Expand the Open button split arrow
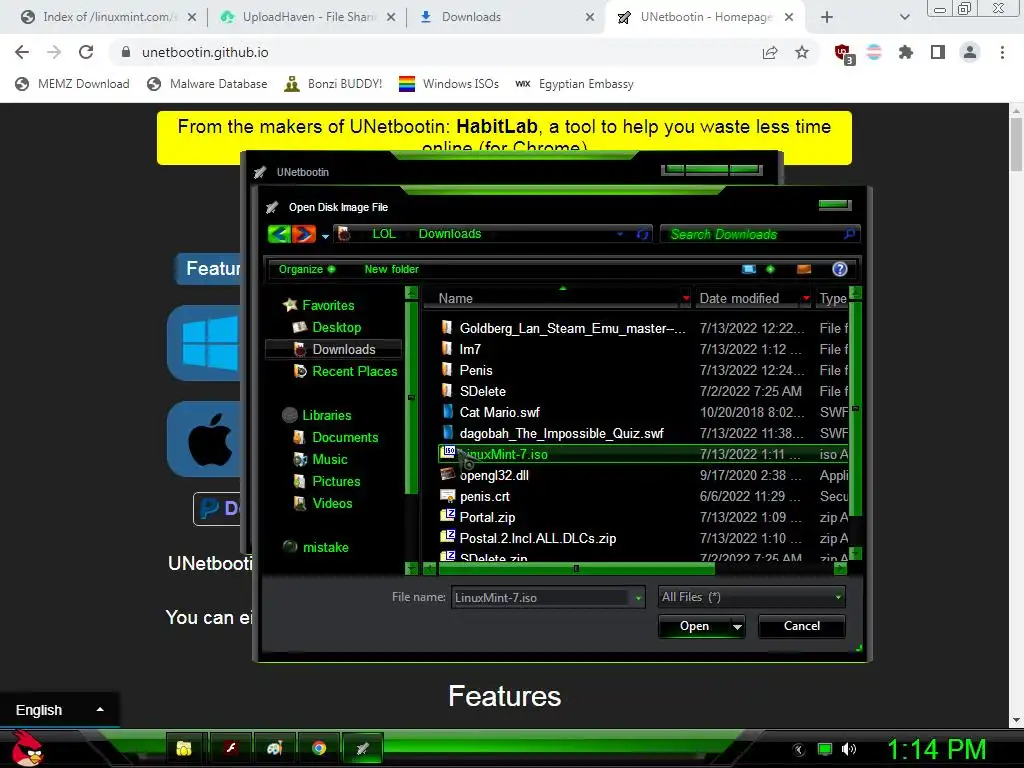 (x=737, y=627)
